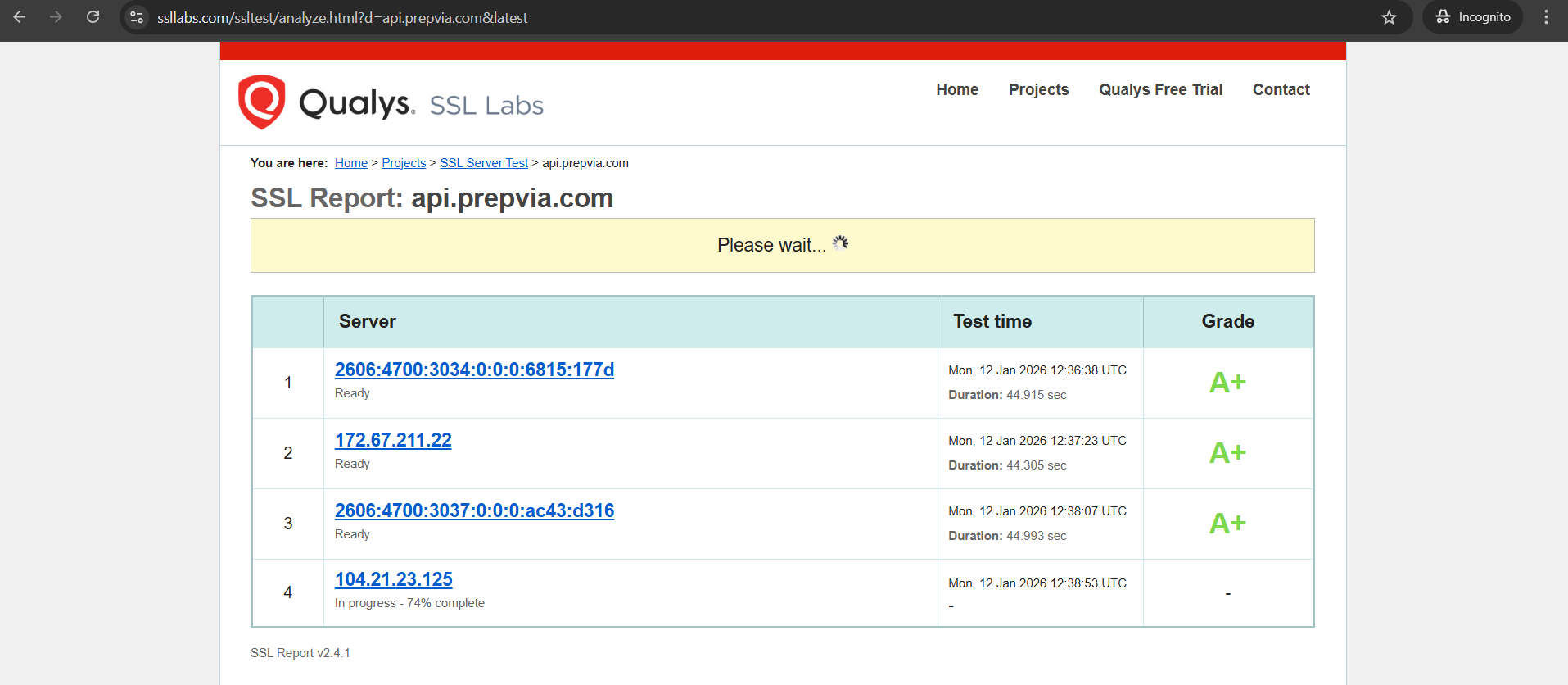Viewport: 1568px width, 685px height.
Task: Open server 104.21.23.125 report
Action: 394,579
